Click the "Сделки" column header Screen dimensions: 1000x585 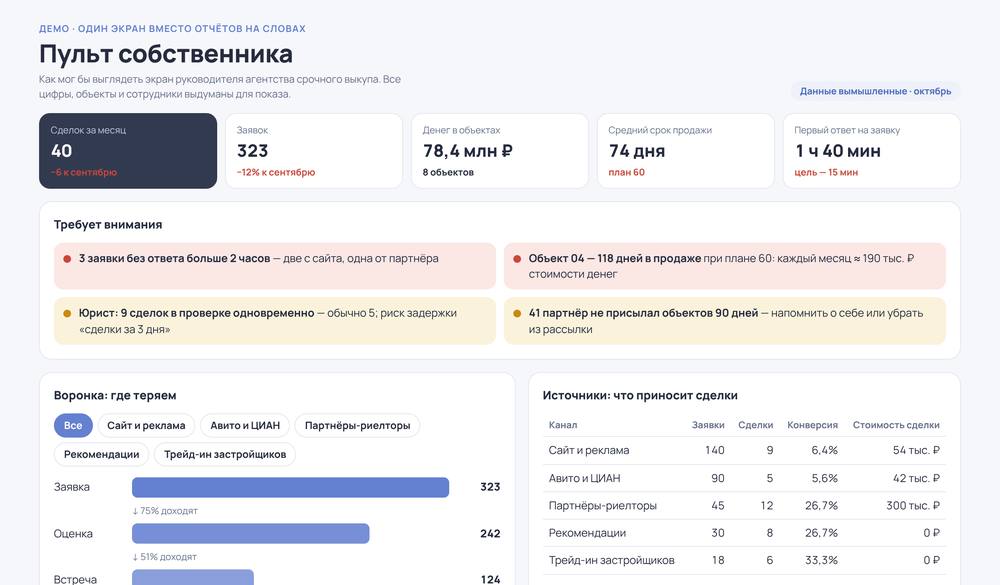pos(755,425)
